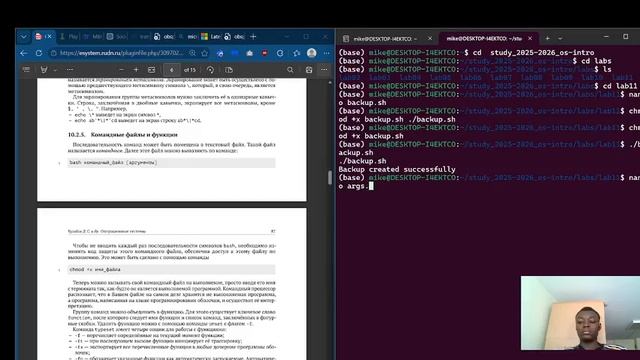The image size is (640, 360).
Task: Zoom out the PDF document
Action: pos(121,70)
